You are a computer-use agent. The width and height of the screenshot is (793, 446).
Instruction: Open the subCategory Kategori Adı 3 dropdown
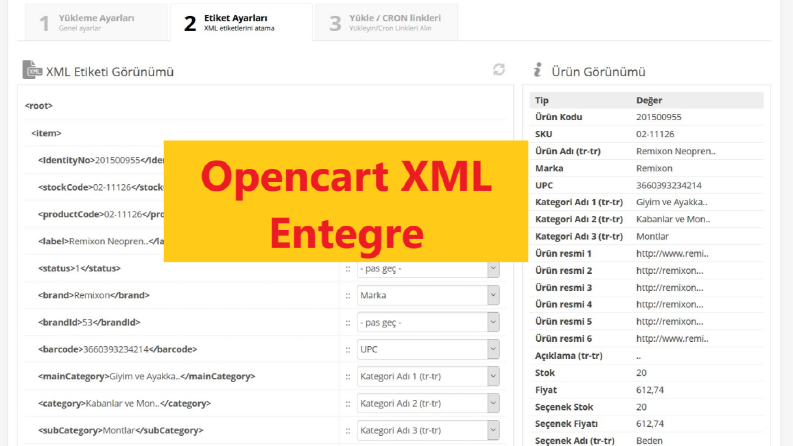(x=428, y=430)
